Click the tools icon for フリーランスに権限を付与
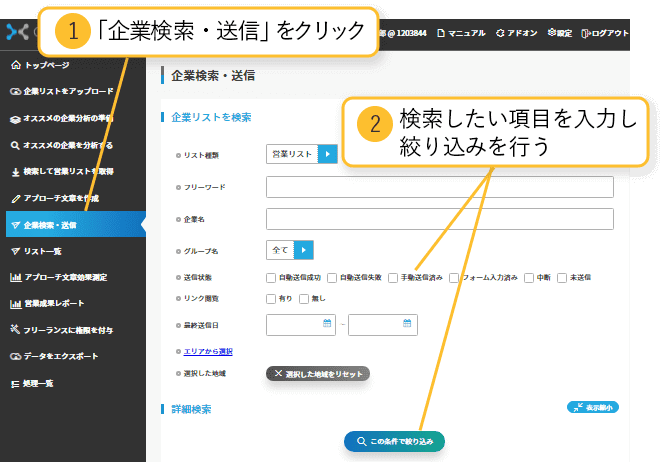Screen dimensions: 664x462 [15, 329]
